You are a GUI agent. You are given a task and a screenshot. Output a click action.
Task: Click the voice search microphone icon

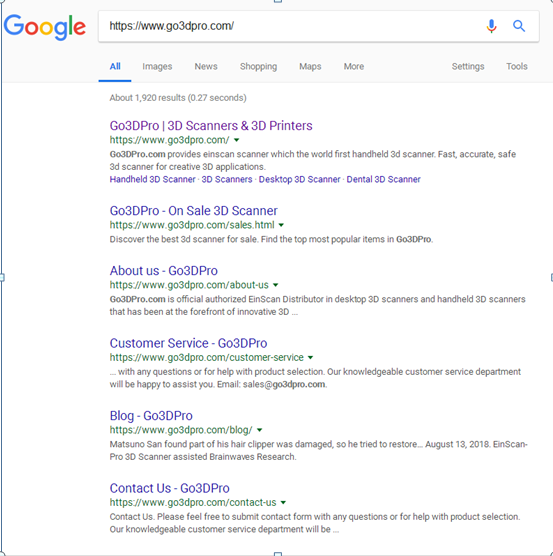tap(491, 26)
